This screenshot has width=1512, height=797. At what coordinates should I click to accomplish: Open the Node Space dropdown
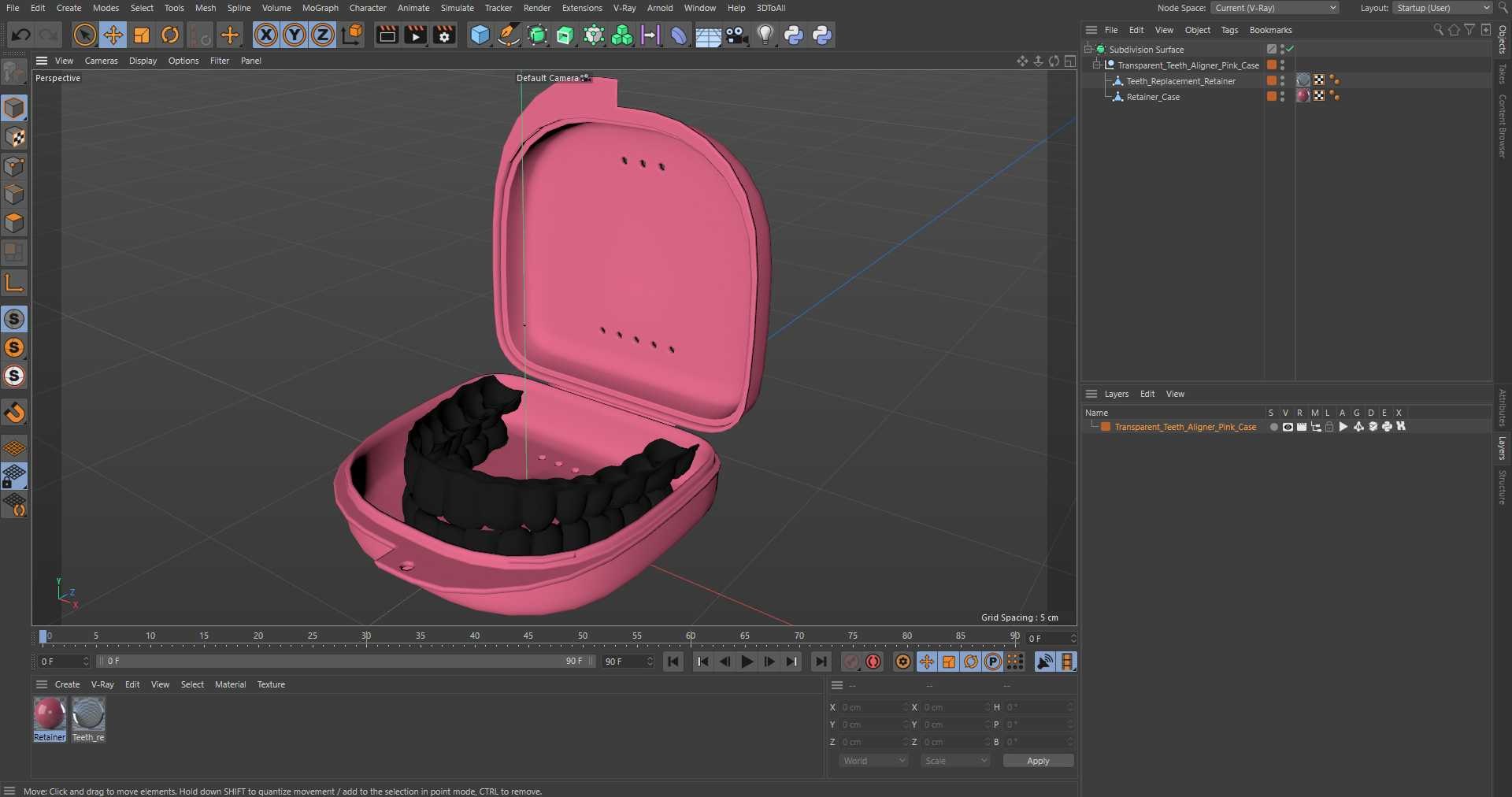1275,8
